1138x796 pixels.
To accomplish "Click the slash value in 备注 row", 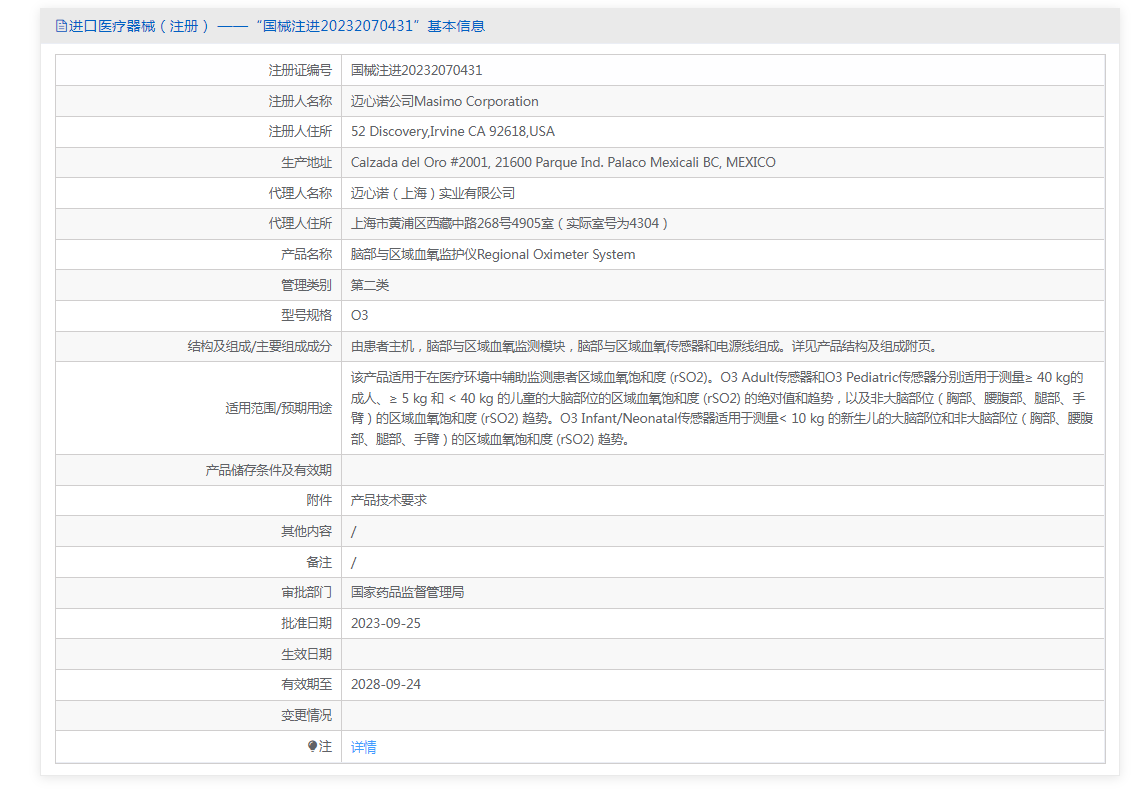I will [353, 562].
